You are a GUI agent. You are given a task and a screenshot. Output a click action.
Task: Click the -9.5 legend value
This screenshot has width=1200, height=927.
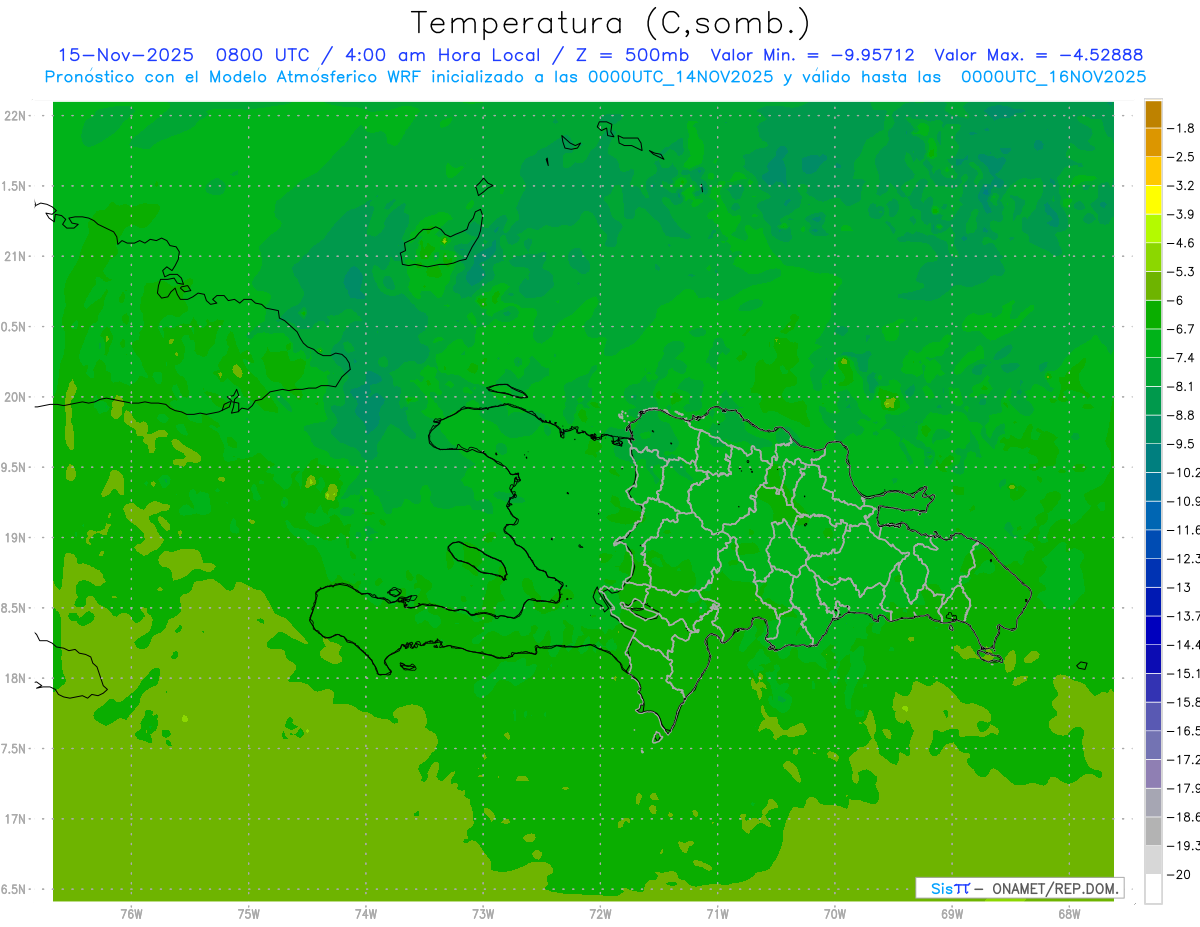click(1181, 443)
